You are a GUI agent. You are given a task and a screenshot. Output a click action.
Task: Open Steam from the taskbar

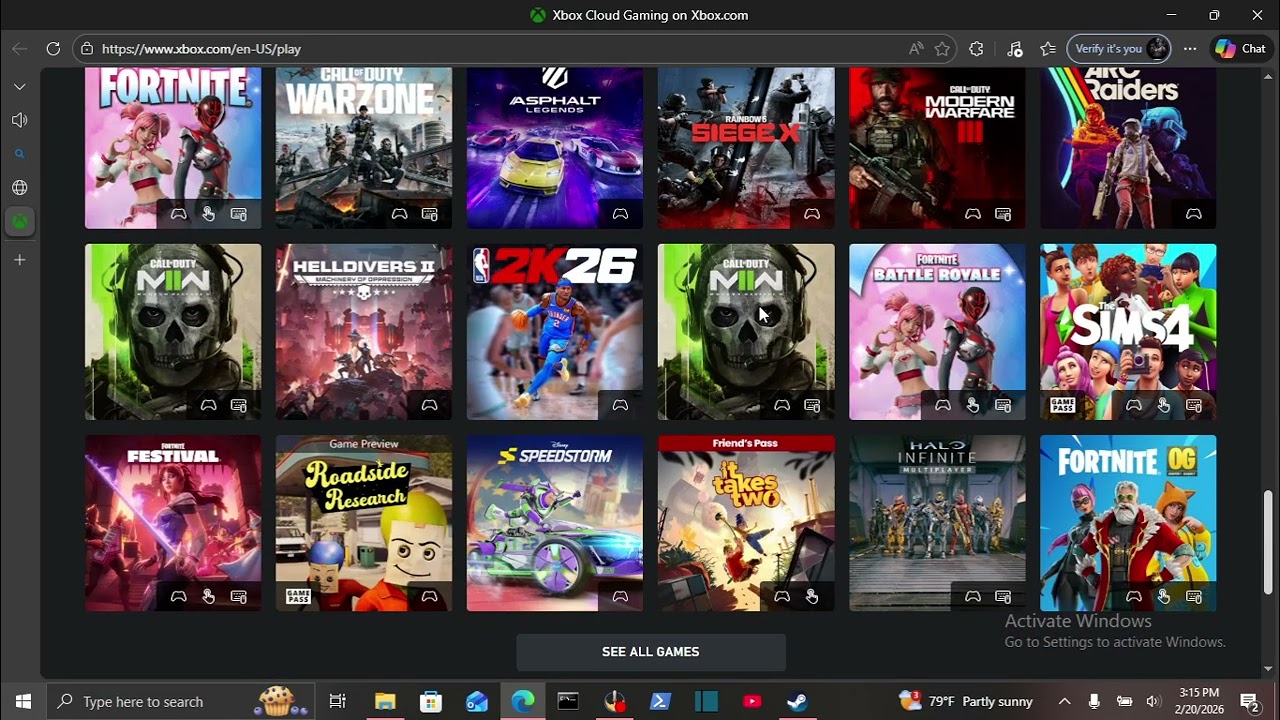[797, 701]
